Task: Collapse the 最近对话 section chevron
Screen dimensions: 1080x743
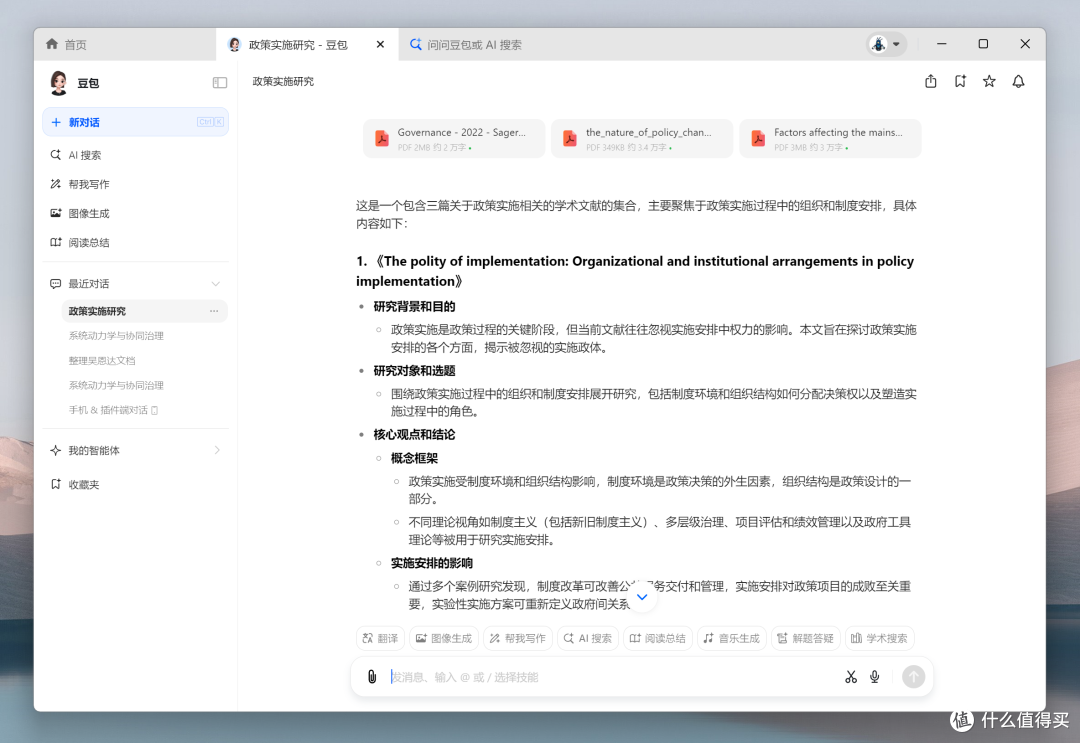Action: click(216, 284)
